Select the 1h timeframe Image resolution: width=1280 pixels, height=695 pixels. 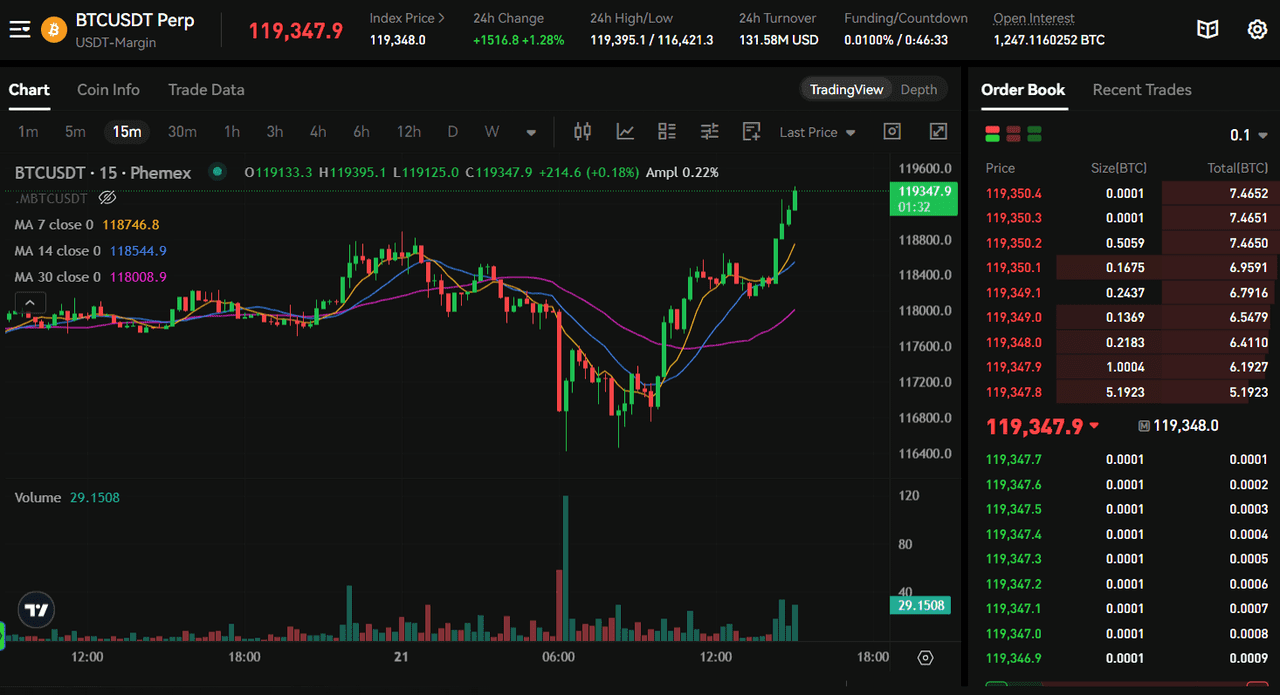click(x=232, y=131)
